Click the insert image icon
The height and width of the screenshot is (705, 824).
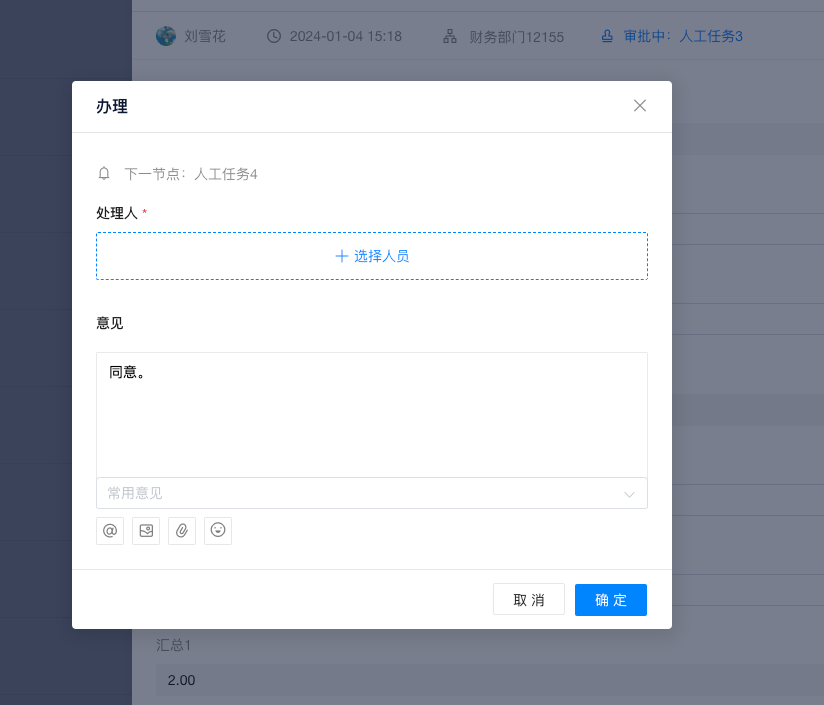click(146, 531)
